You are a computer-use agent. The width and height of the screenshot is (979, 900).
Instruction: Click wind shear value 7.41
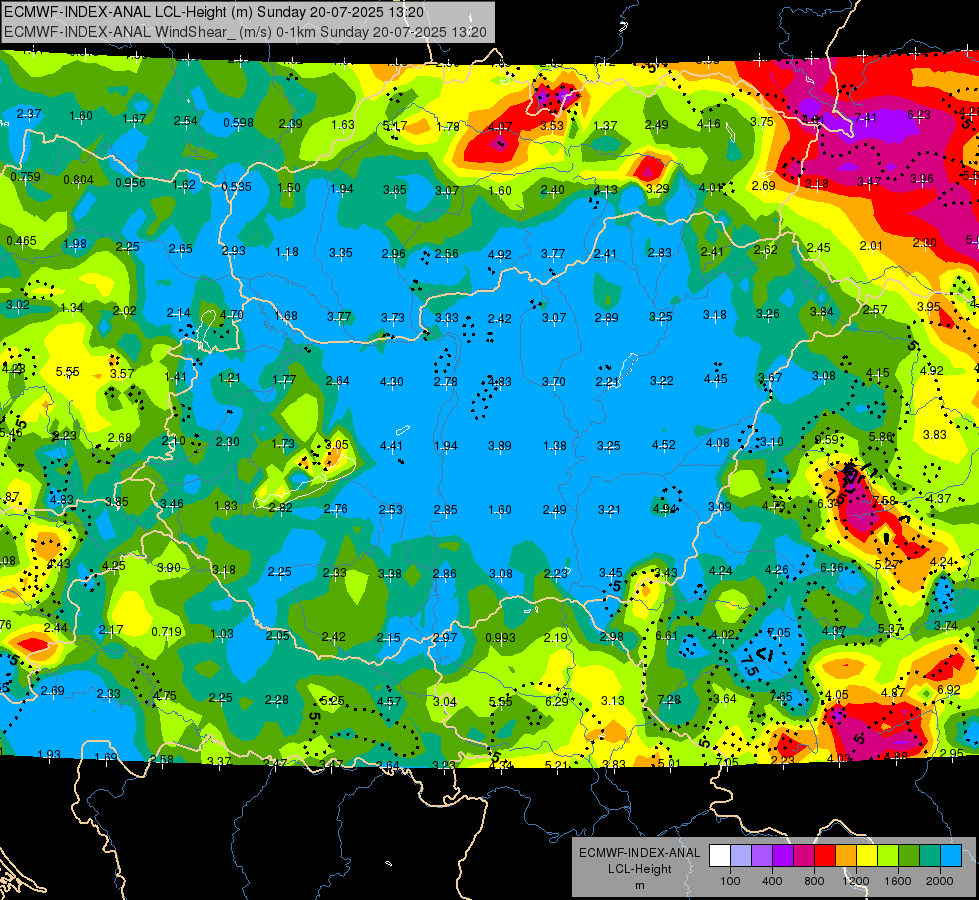tap(866, 117)
